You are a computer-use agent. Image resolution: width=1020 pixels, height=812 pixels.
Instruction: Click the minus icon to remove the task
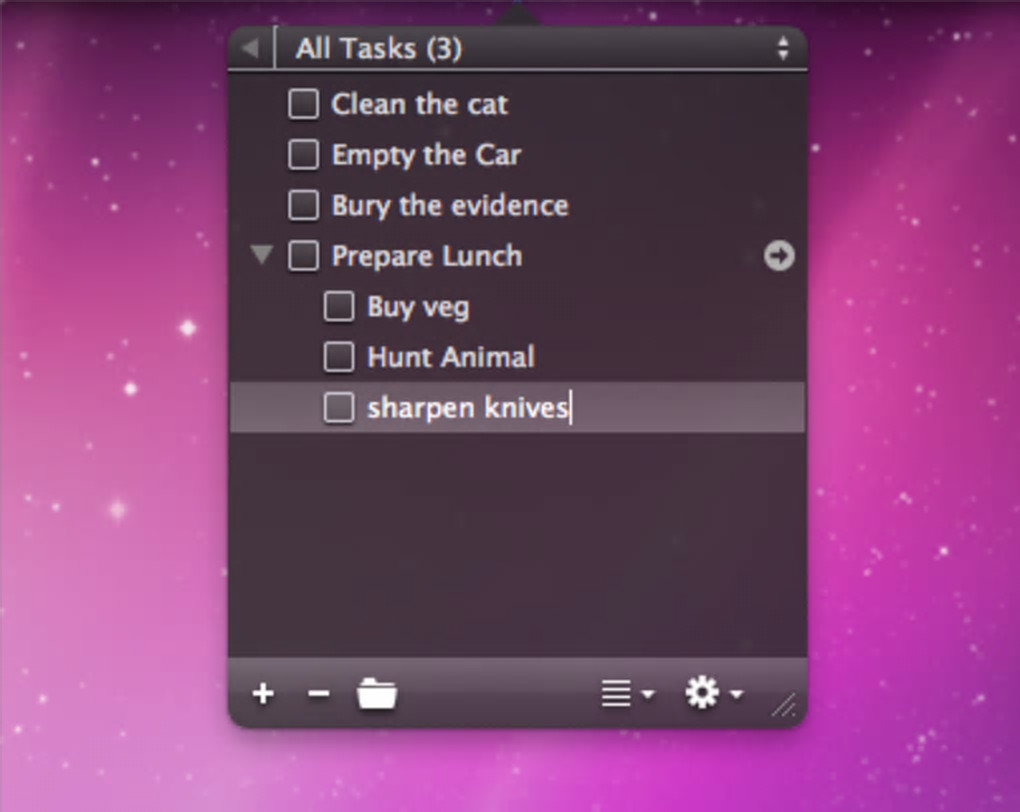point(318,694)
